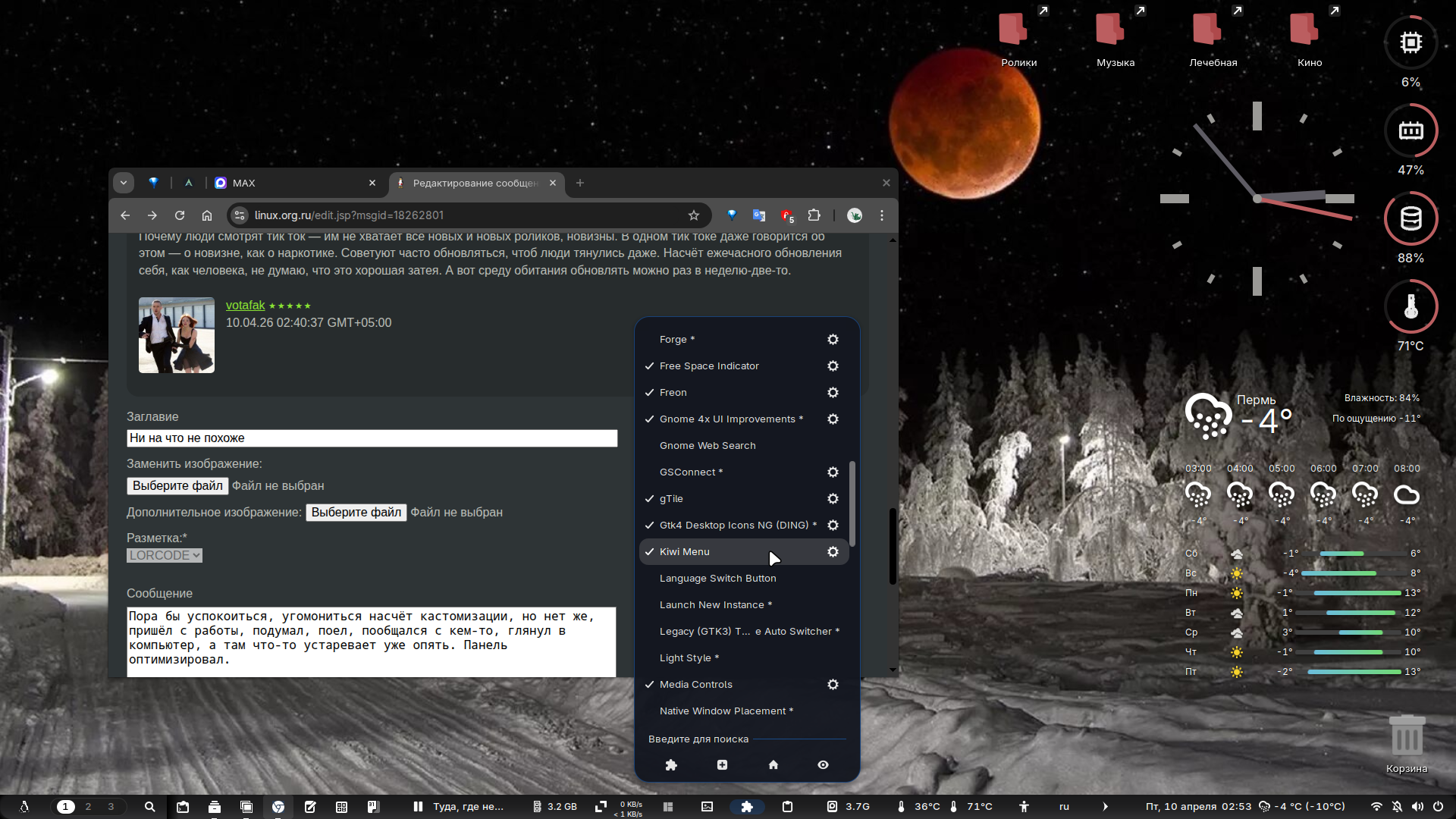Open the LORCODE markup dropdown
Viewport: 1456px width, 819px height.
coord(165,555)
